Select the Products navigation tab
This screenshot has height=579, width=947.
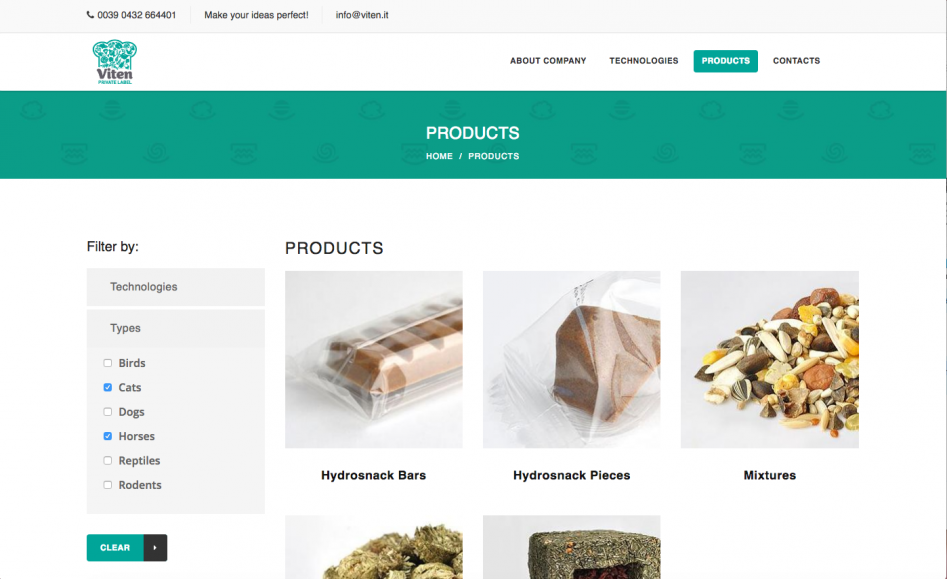(725, 61)
